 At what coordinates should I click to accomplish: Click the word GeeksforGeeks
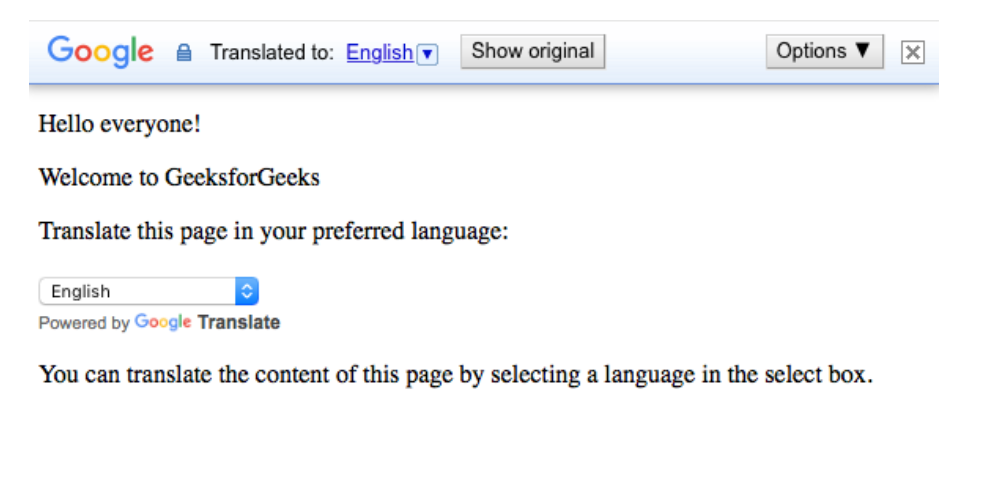click(242, 178)
